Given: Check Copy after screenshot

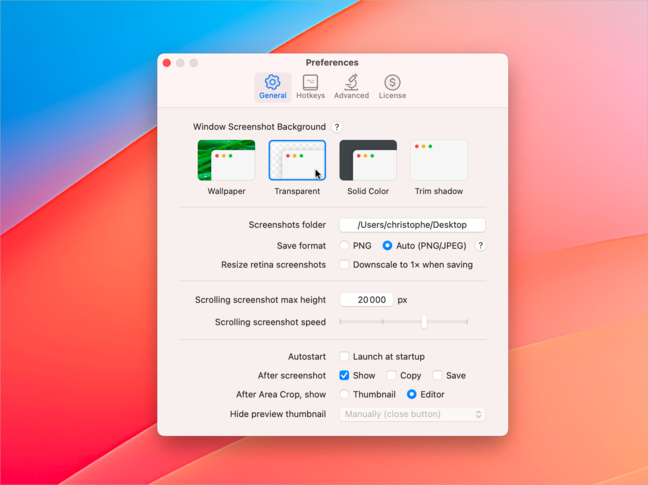Looking at the screenshot, I should tap(391, 376).
